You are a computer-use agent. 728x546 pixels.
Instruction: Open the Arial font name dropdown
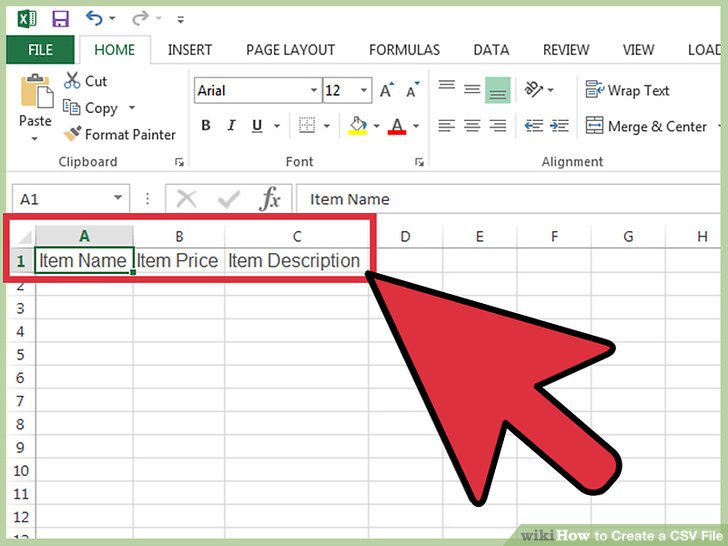pos(314,90)
